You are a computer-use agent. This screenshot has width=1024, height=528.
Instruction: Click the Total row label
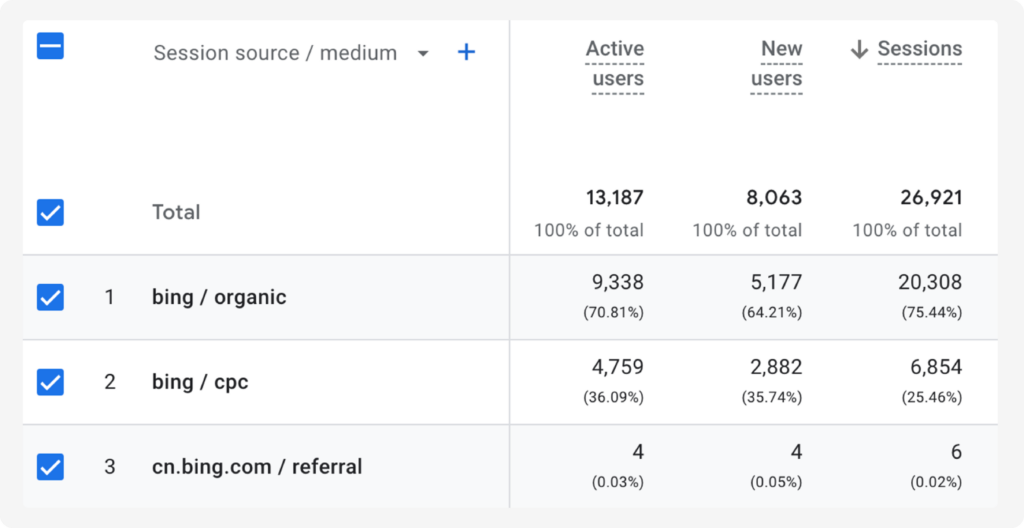pyautogui.click(x=176, y=212)
